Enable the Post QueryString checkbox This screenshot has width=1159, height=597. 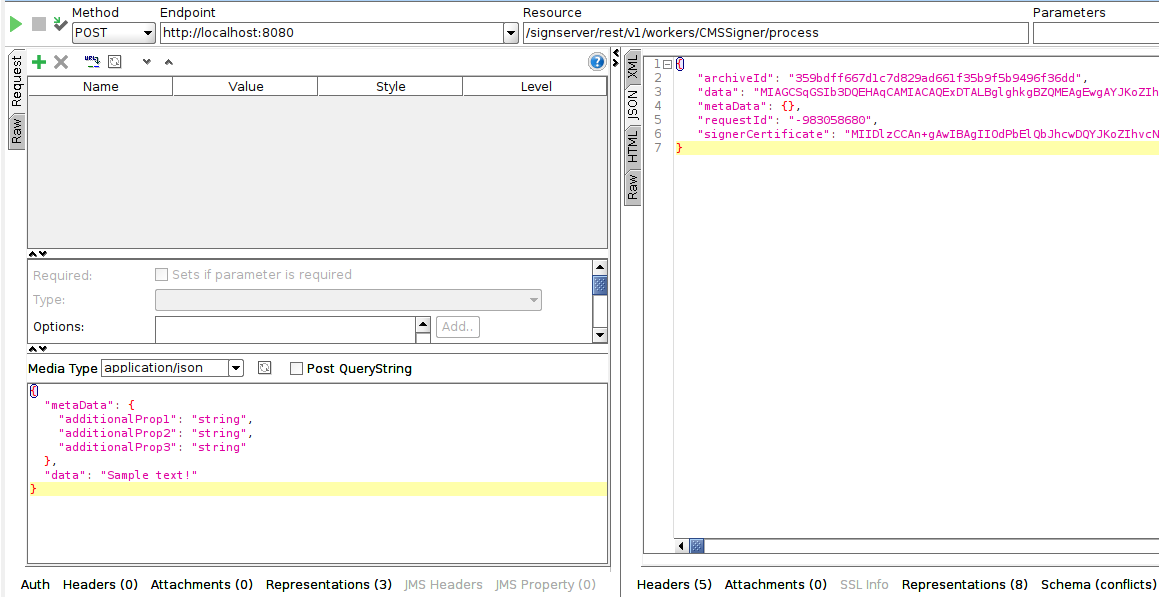pos(296,368)
